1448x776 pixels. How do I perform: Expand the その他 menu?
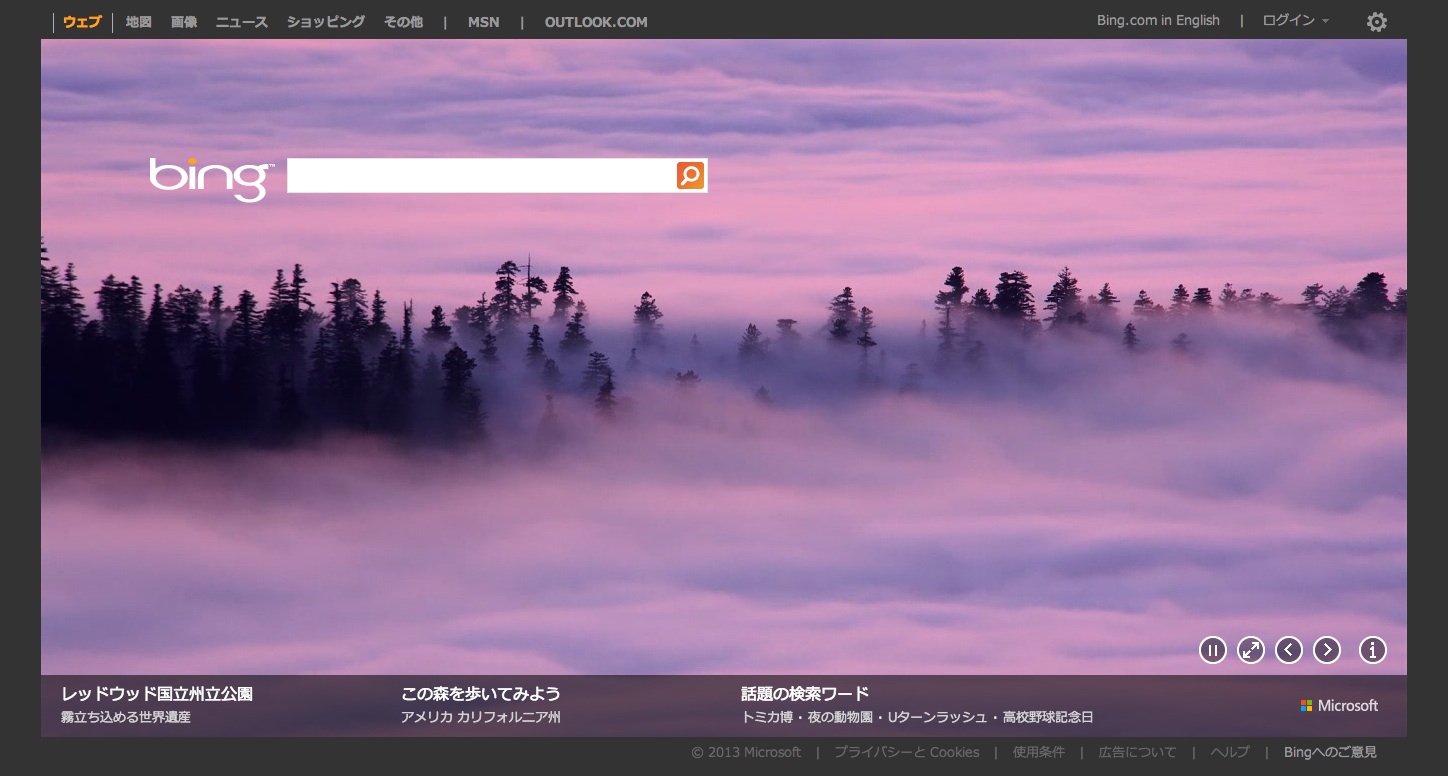[403, 22]
